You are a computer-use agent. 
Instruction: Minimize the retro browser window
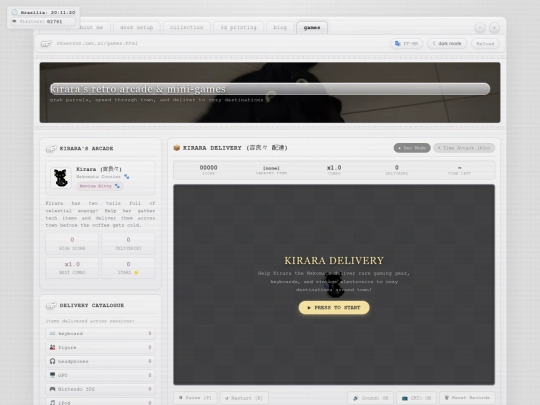480,28
